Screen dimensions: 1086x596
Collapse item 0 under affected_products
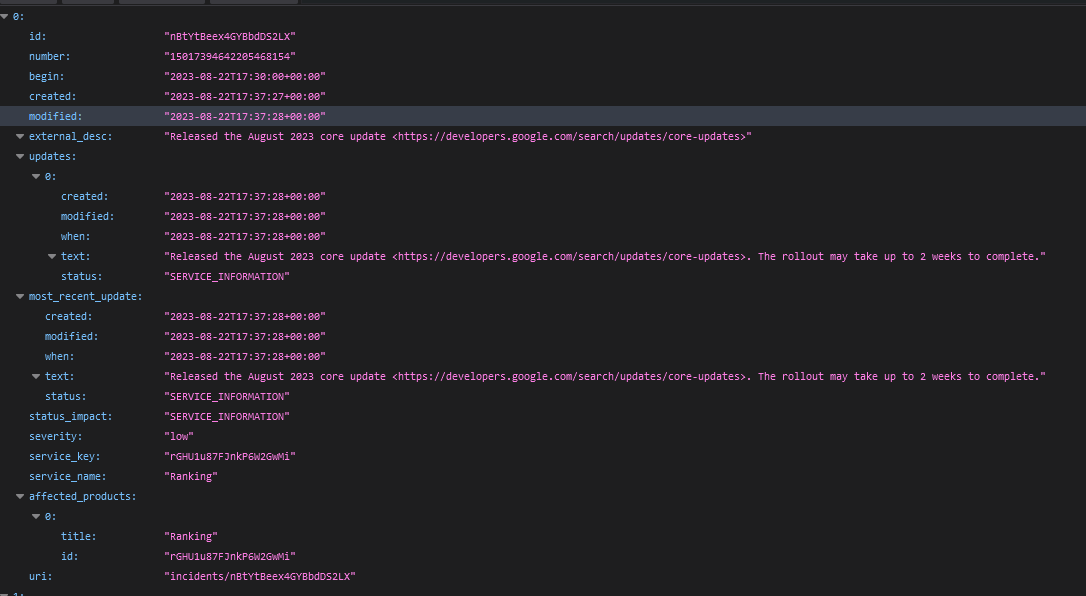click(36, 517)
